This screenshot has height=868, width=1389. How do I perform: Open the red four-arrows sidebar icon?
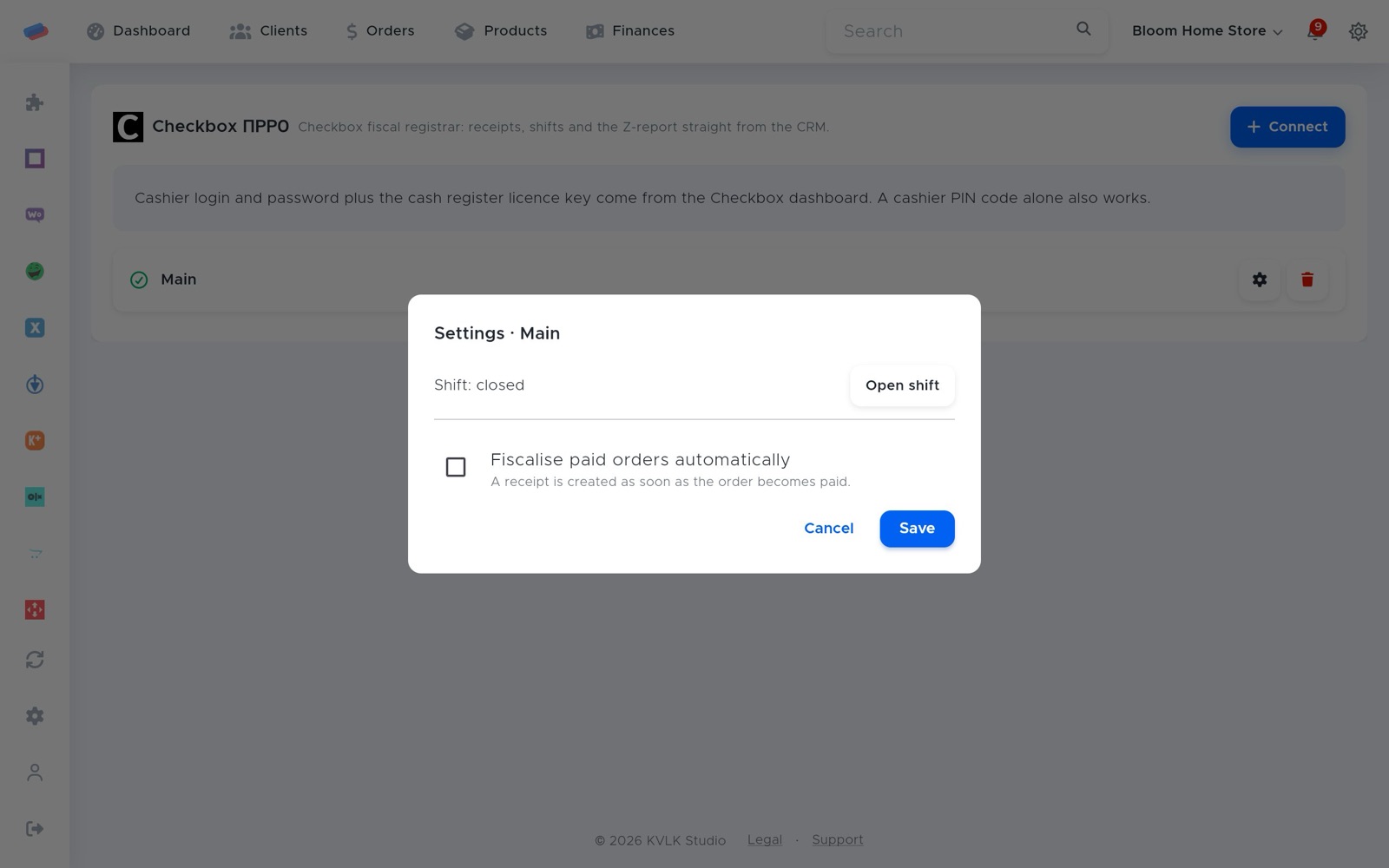[35, 610]
